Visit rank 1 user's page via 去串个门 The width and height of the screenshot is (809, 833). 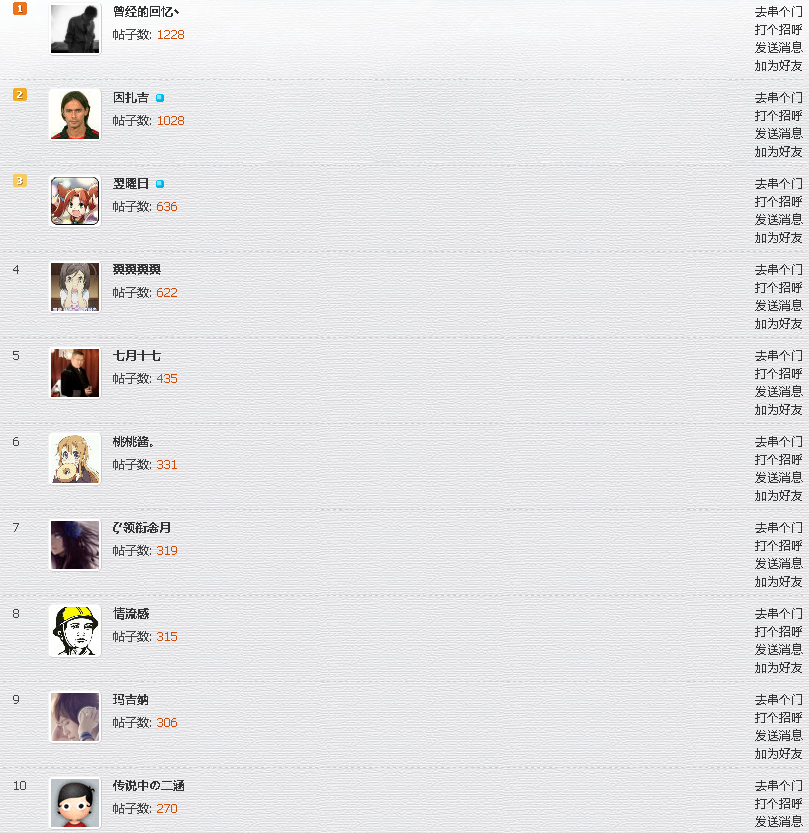(778, 12)
